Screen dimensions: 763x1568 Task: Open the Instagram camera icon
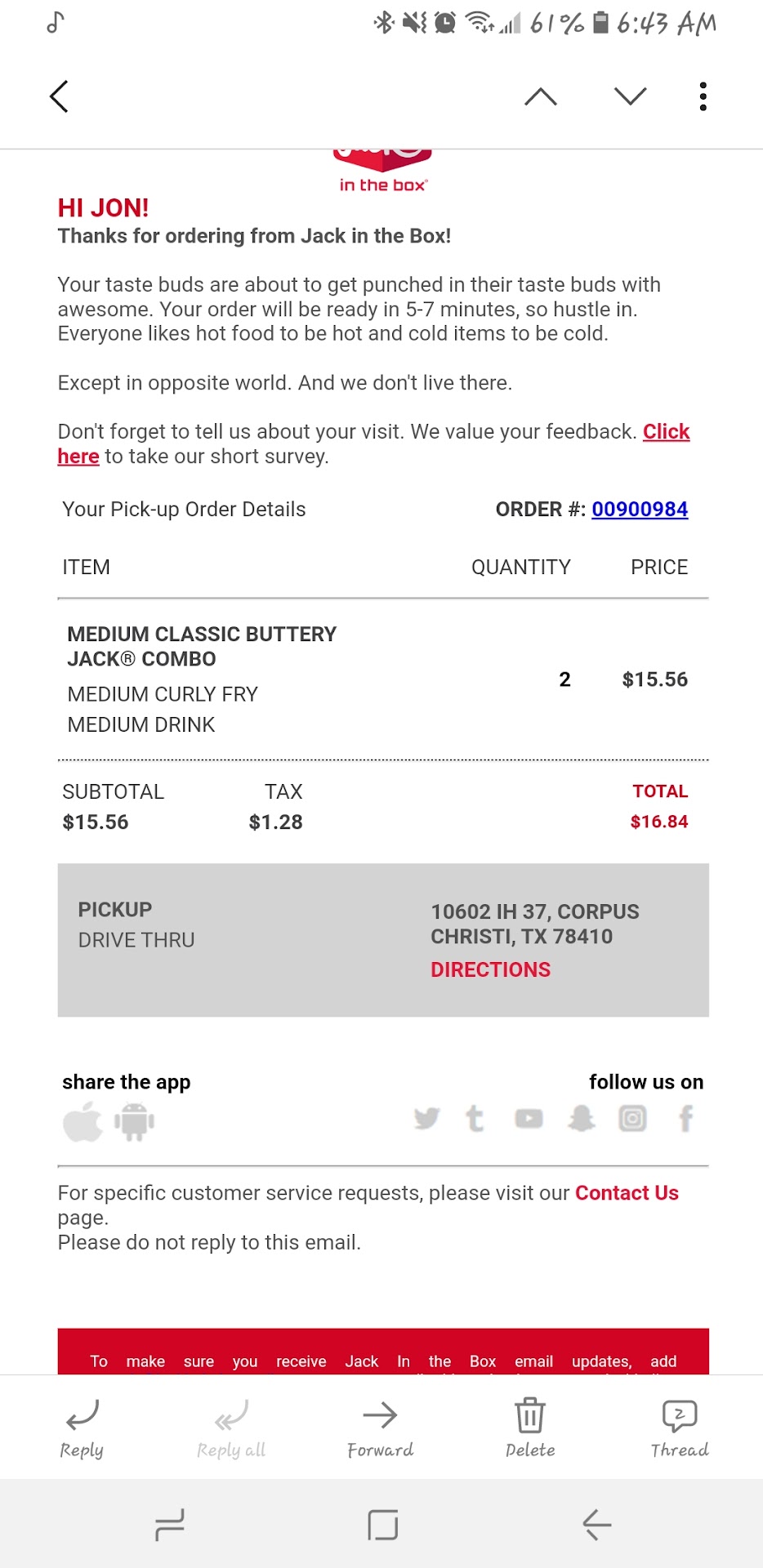pos(632,1118)
